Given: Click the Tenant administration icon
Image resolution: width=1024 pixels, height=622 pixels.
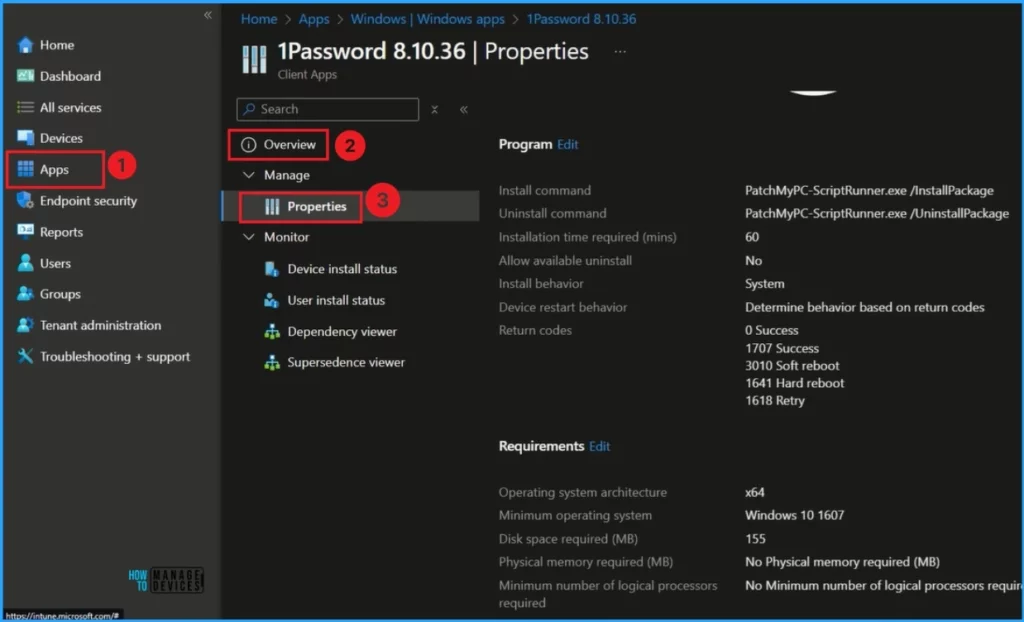Looking at the screenshot, I should coord(25,325).
